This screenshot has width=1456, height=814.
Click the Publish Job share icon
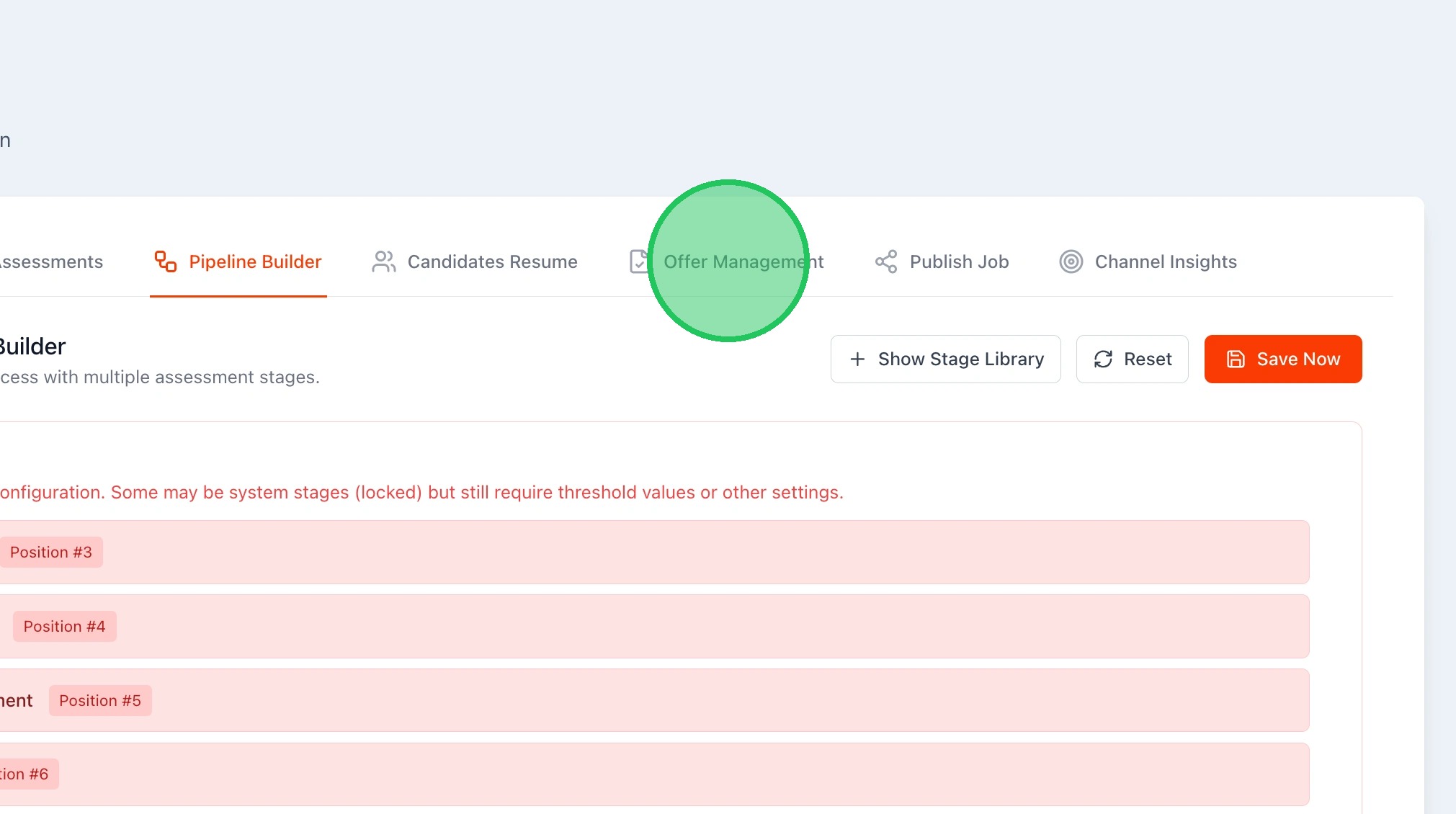[x=885, y=261]
